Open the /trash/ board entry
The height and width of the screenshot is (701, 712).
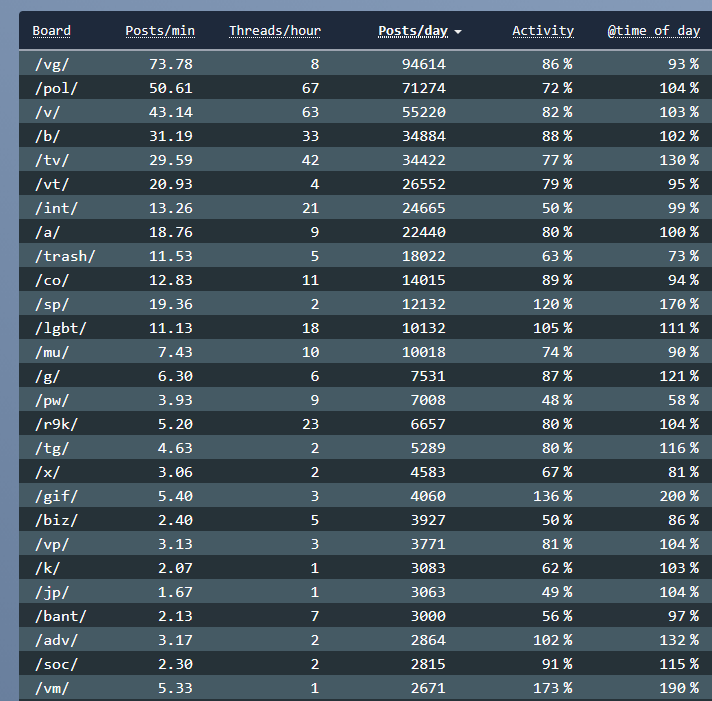pos(65,257)
